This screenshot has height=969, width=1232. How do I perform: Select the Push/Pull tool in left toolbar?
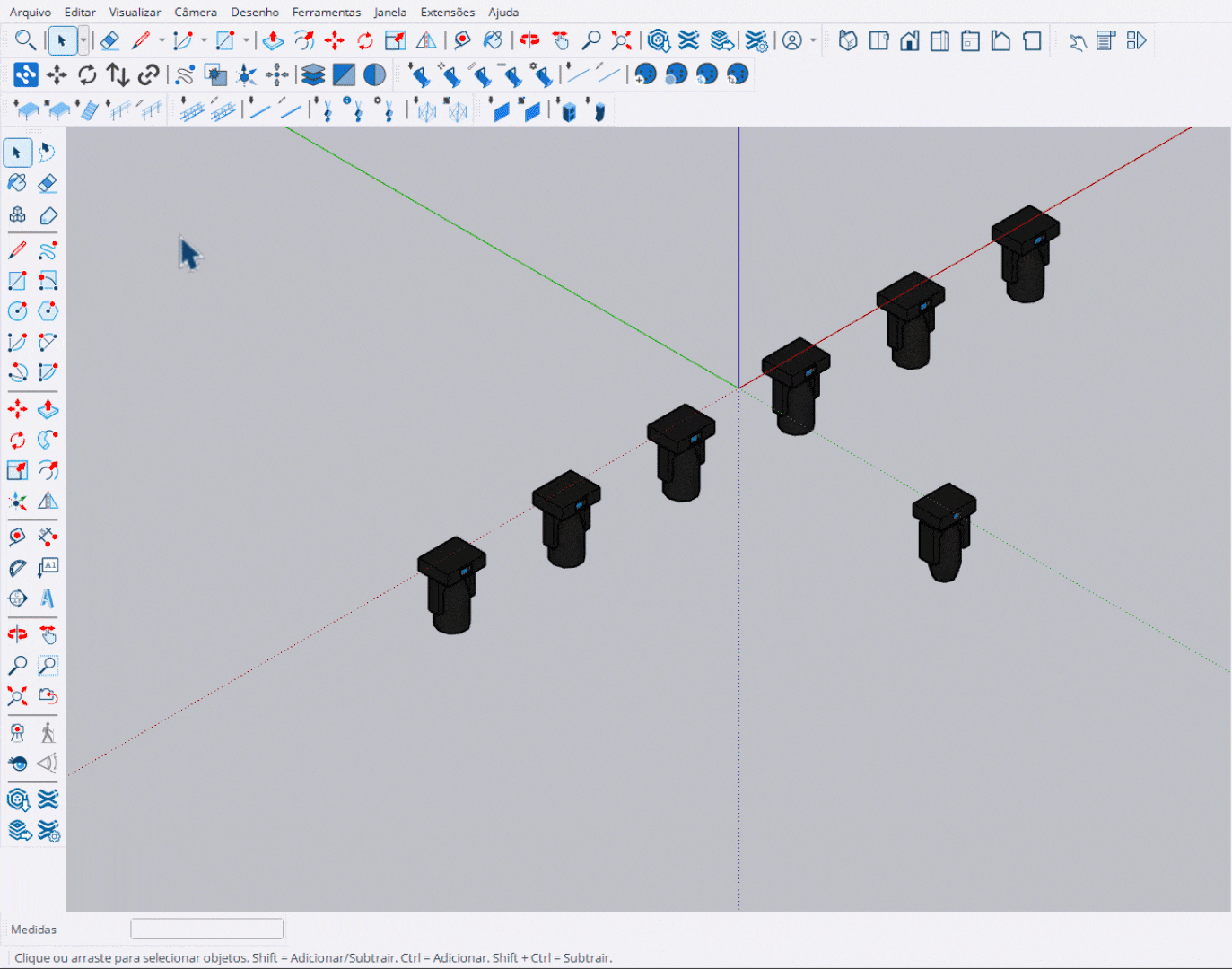pyautogui.click(x=48, y=410)
